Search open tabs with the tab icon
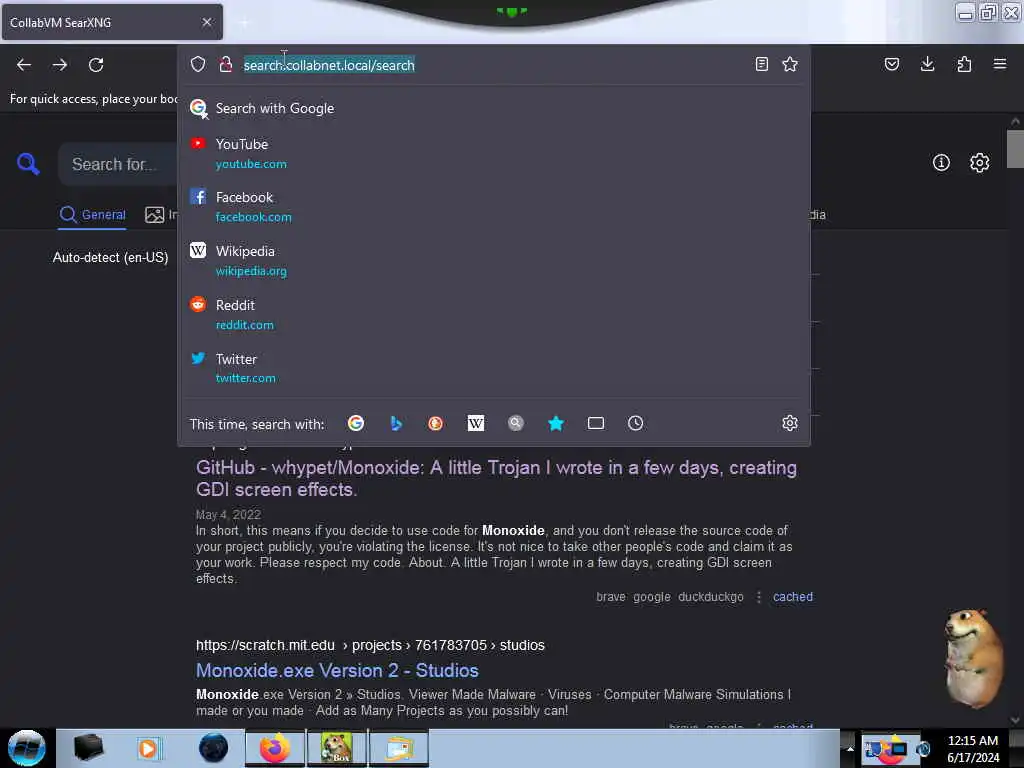Image resolution: width=1024 pixels, height=768 pixels. pos(596,423)
